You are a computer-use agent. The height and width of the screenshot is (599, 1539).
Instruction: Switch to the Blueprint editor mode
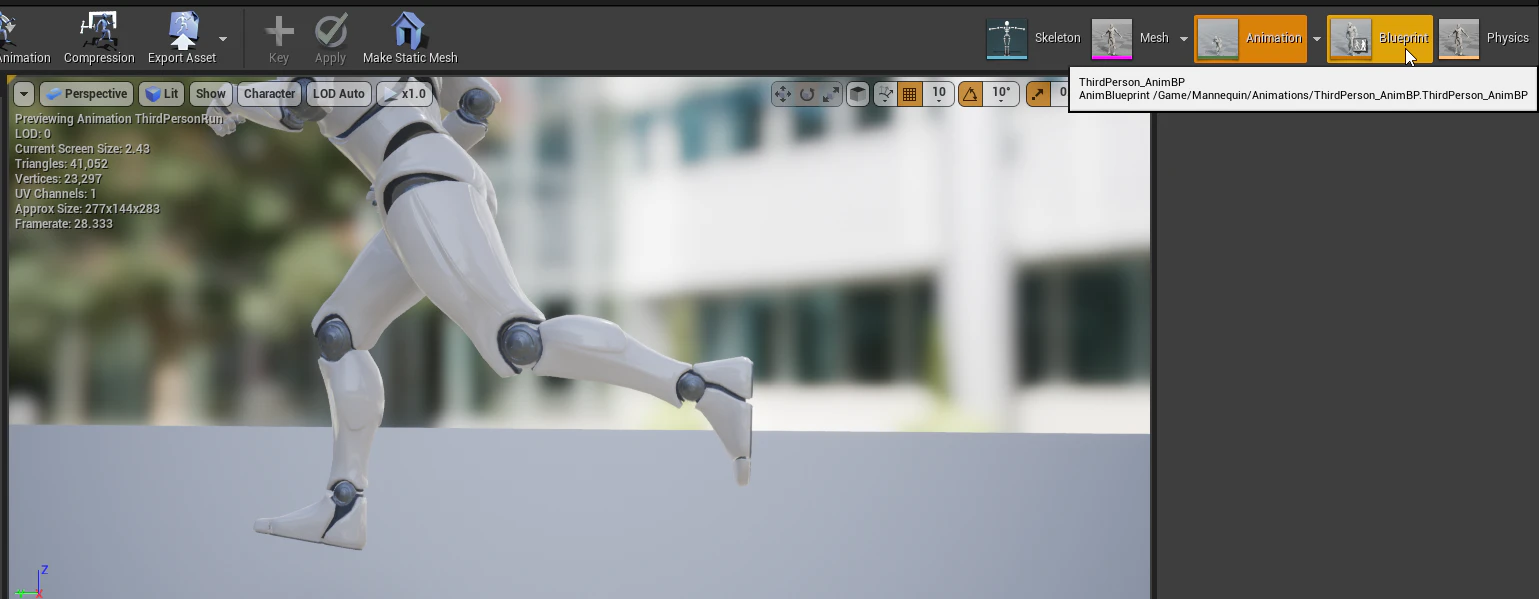[x=1380, y=39]
